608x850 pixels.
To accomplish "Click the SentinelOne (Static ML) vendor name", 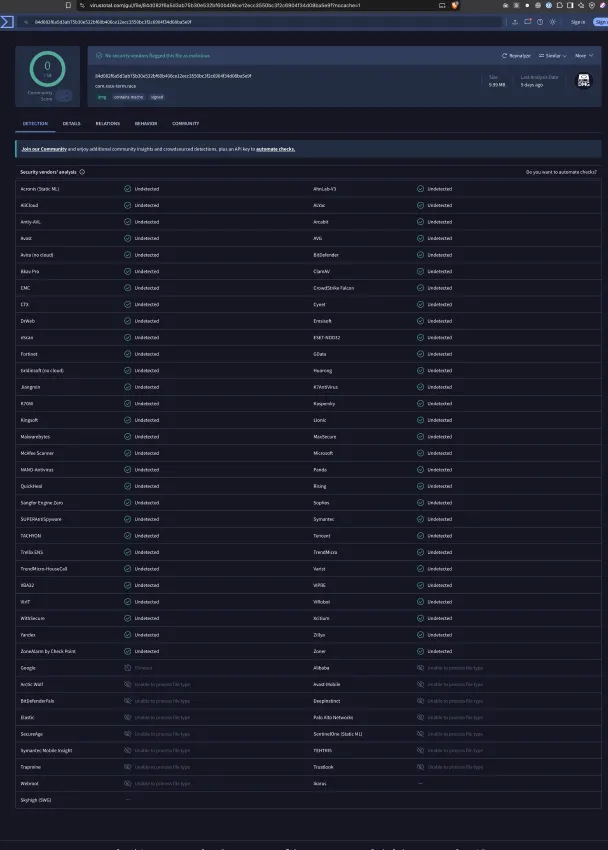I will (338, 734).
